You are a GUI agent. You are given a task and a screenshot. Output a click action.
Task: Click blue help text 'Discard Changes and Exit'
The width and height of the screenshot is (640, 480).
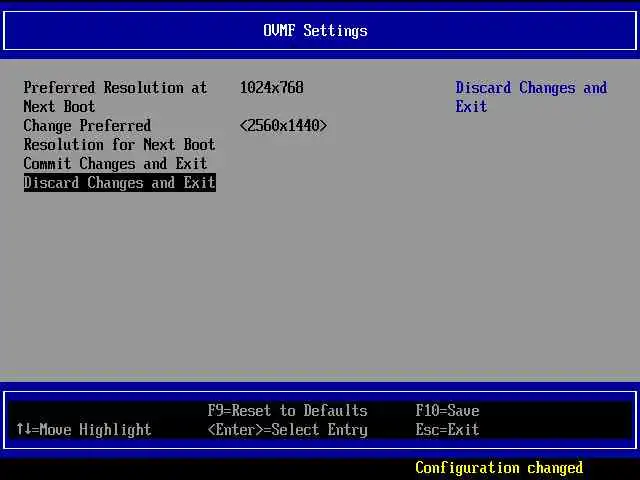tap(531, 97)
